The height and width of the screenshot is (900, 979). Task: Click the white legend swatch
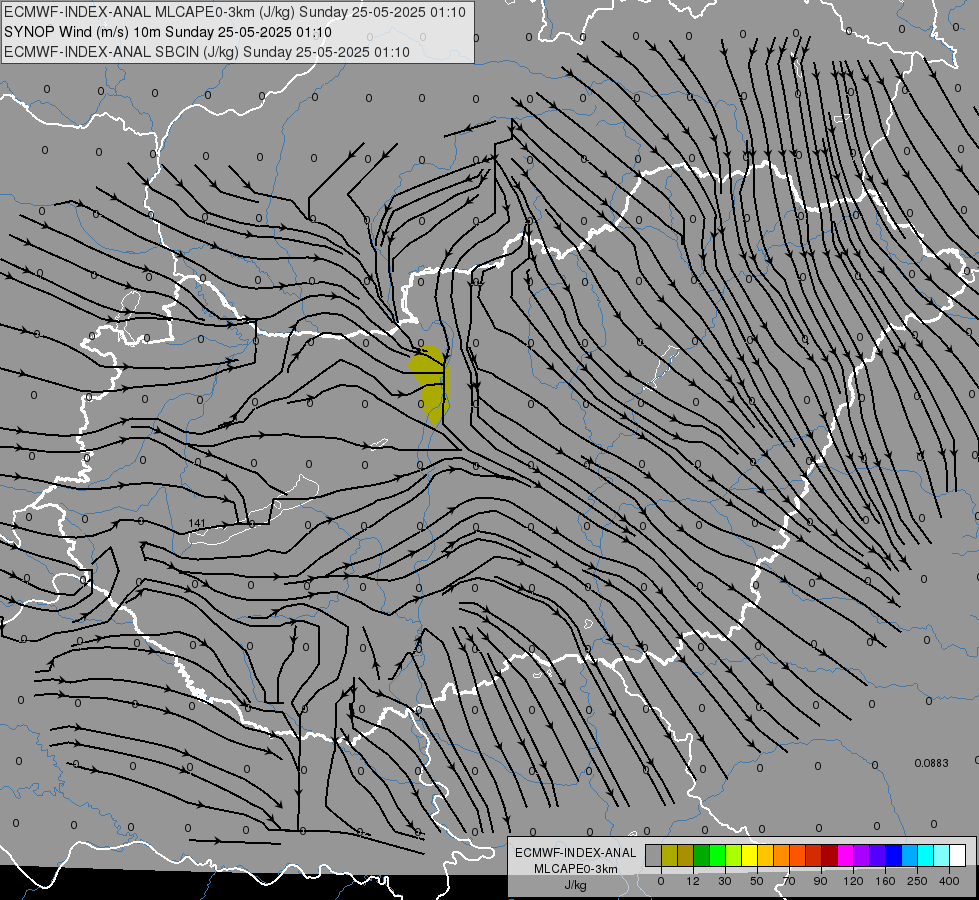pyautogui.click(x=958, y=855)
